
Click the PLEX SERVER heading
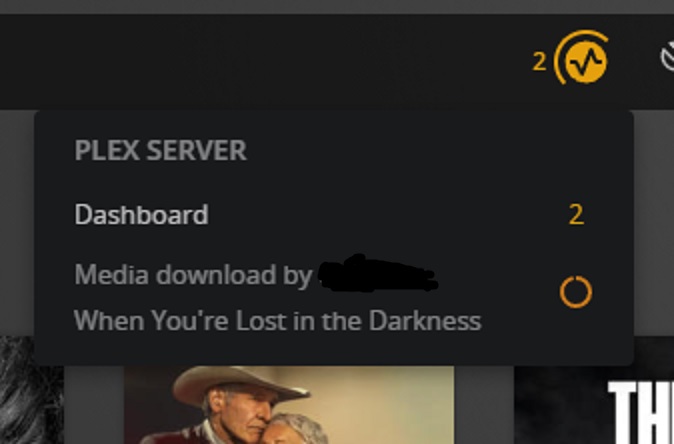(x=161, y=150)
